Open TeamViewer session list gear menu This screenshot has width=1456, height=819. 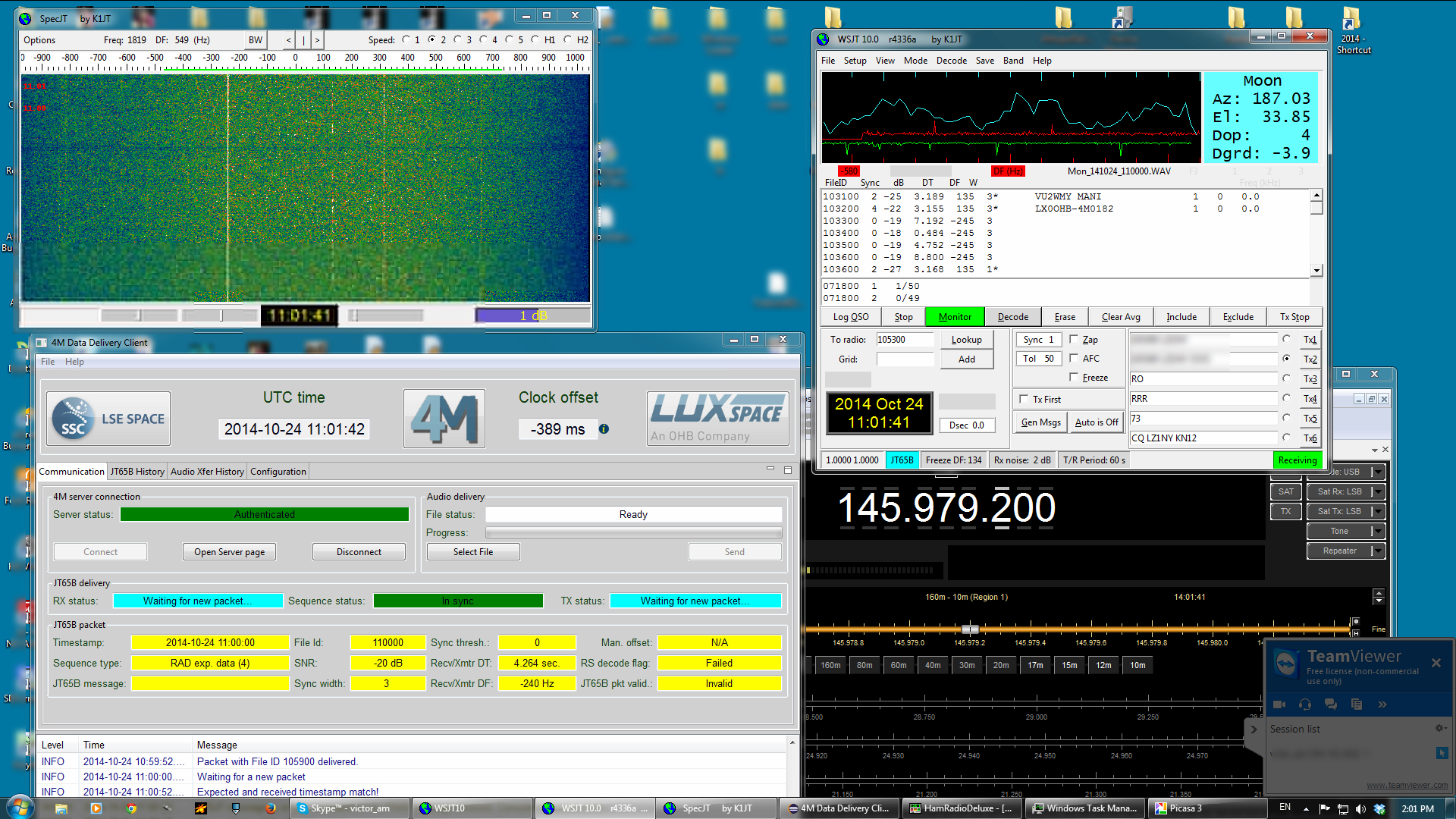[1439, 728]
